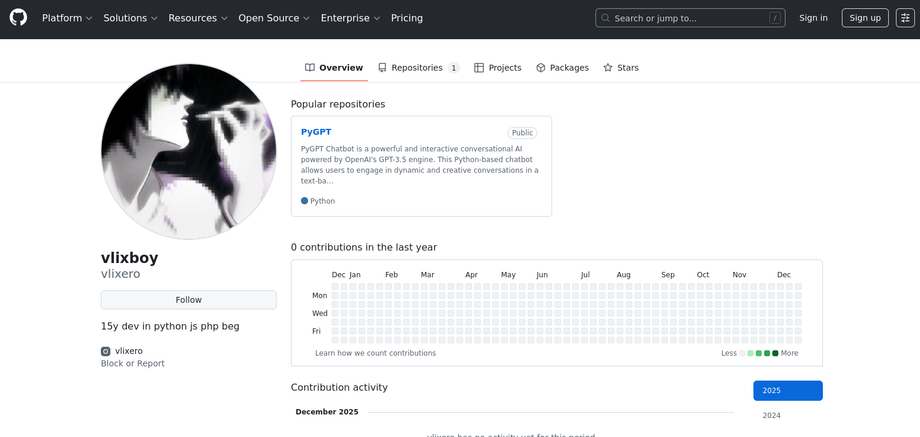Viewport: 920px width, 437px height.
Task: Open the Sign in page
Action: 813,18
